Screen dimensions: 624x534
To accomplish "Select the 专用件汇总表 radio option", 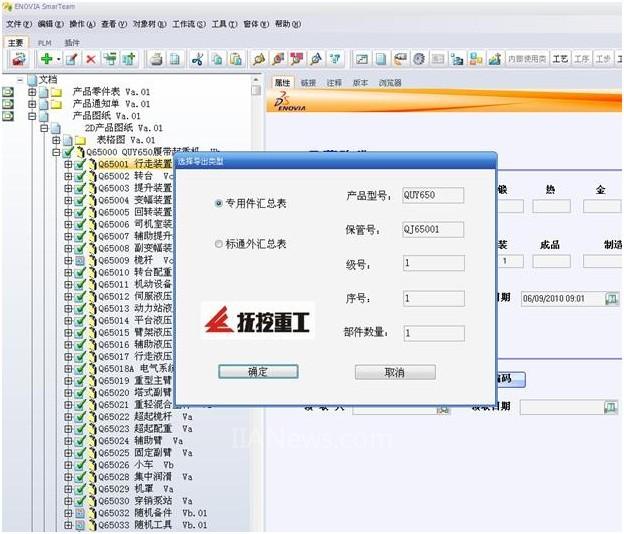I will click(x=220, y=203).
